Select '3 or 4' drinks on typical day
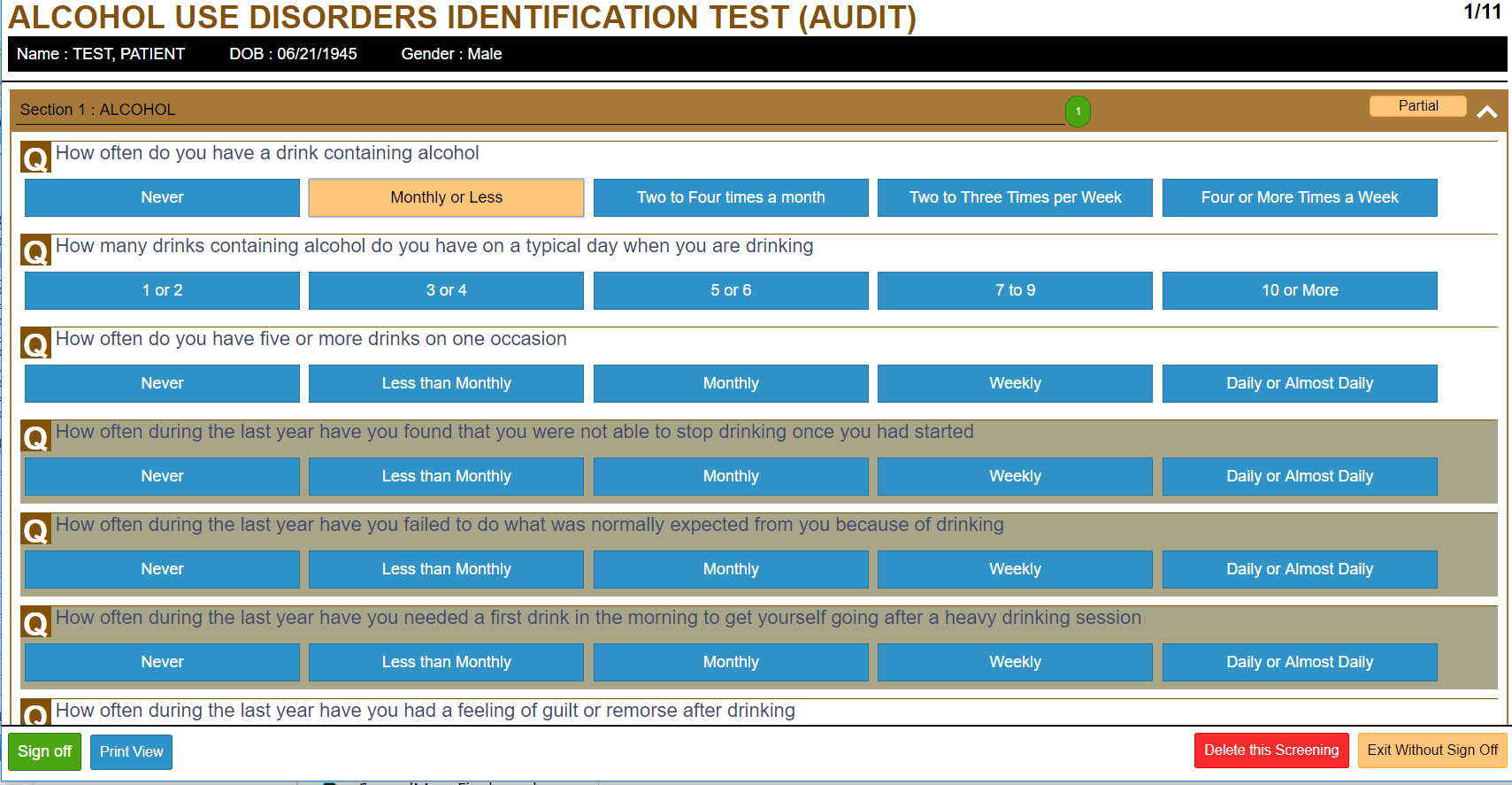This screenshot has height=785, width=1512. pyautogui.click(x=446, y=290)
